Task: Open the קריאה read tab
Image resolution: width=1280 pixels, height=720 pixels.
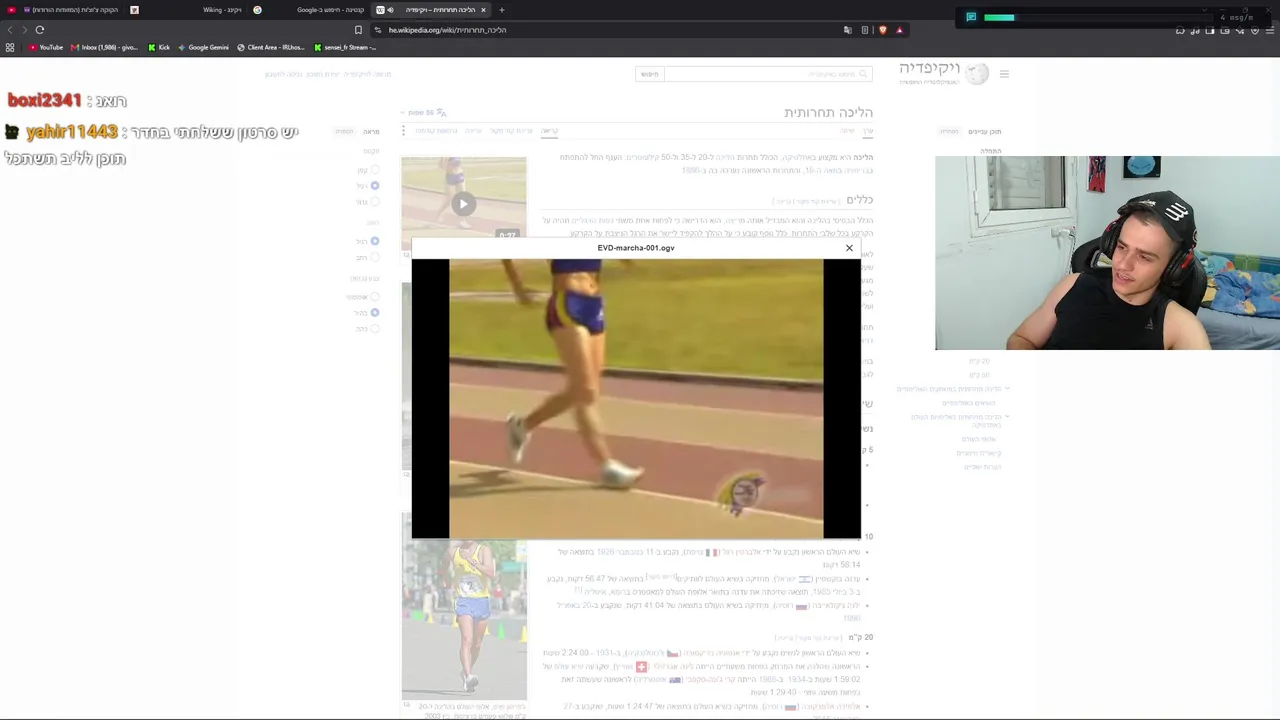Action: [550, 131]
